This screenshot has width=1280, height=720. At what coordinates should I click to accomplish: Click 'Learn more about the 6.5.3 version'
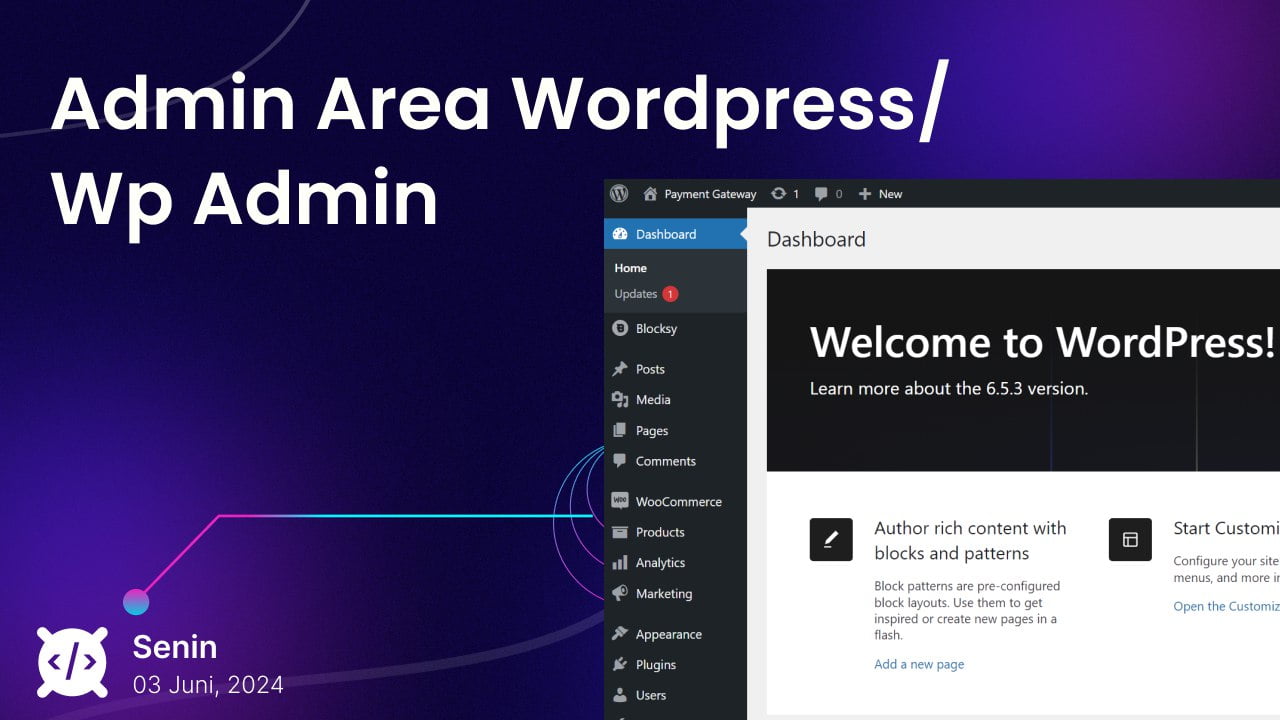pyautogui.click(x=948, y=388)
